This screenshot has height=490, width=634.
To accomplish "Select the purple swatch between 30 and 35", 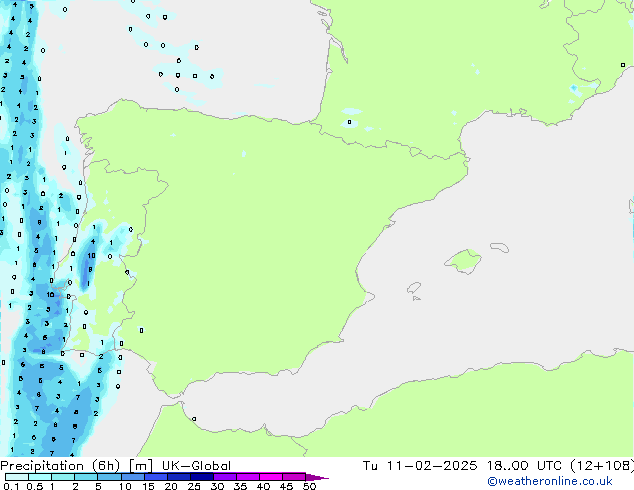I will [224, 477].
